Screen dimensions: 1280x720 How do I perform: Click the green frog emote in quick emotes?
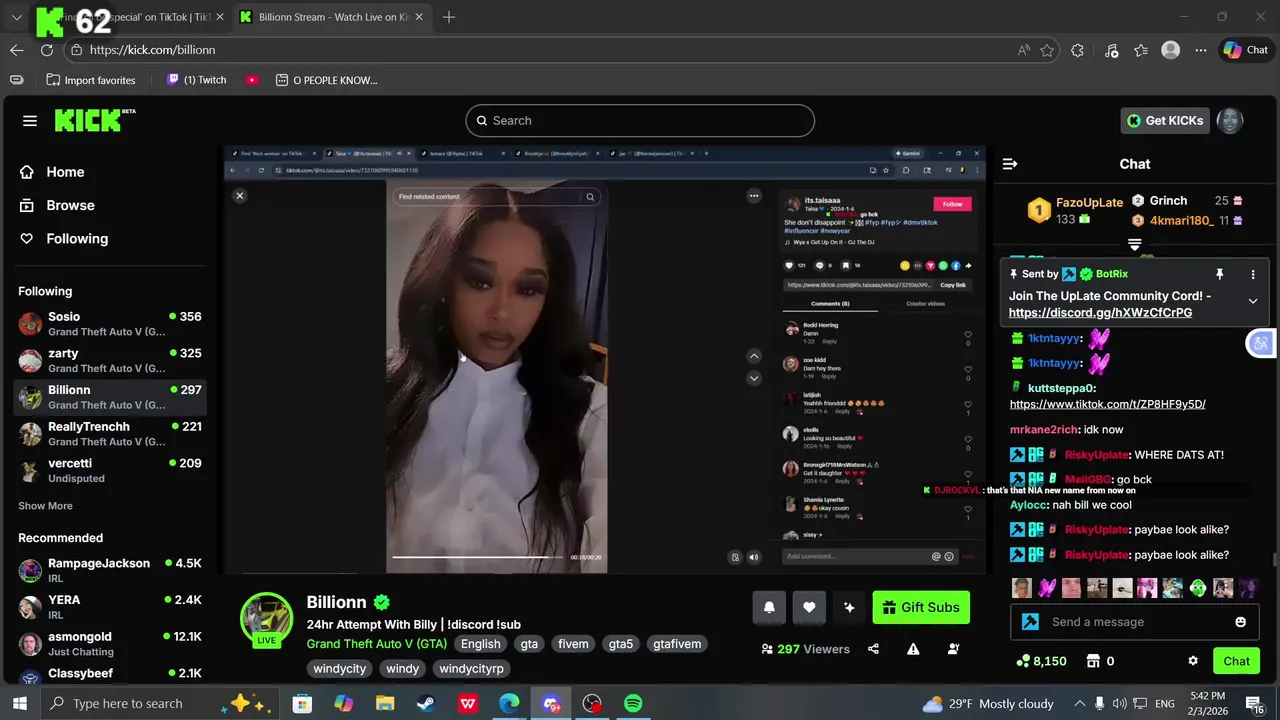[x=1198, y=588]
